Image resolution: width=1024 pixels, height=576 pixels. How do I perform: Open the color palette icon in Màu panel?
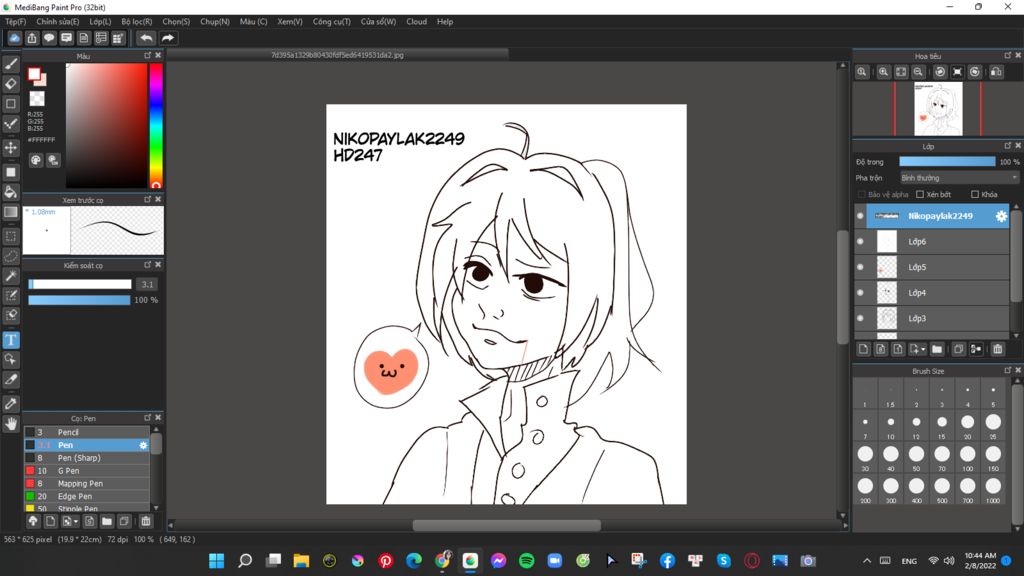point(36,160)
